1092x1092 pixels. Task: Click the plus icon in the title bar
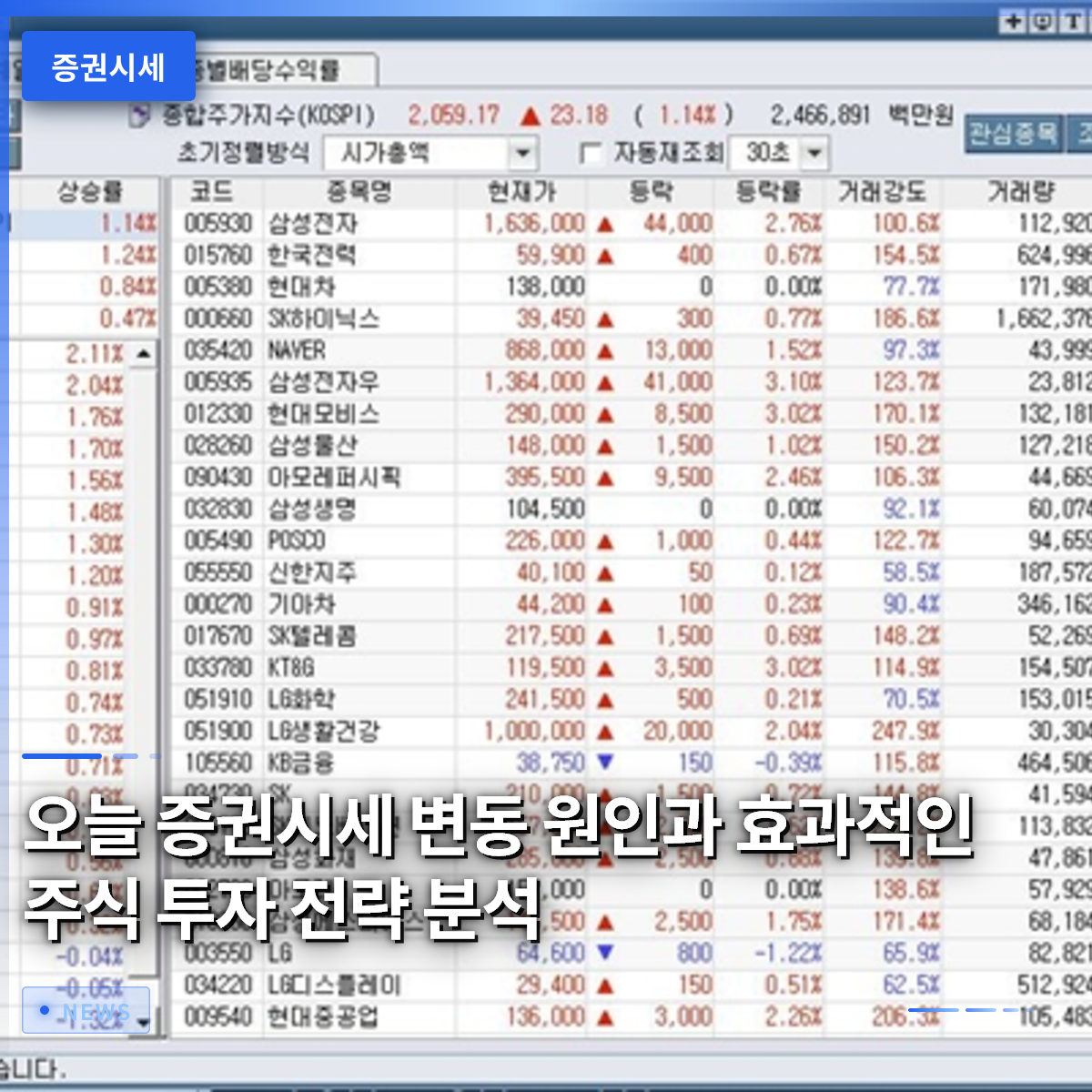point(1013,22)
